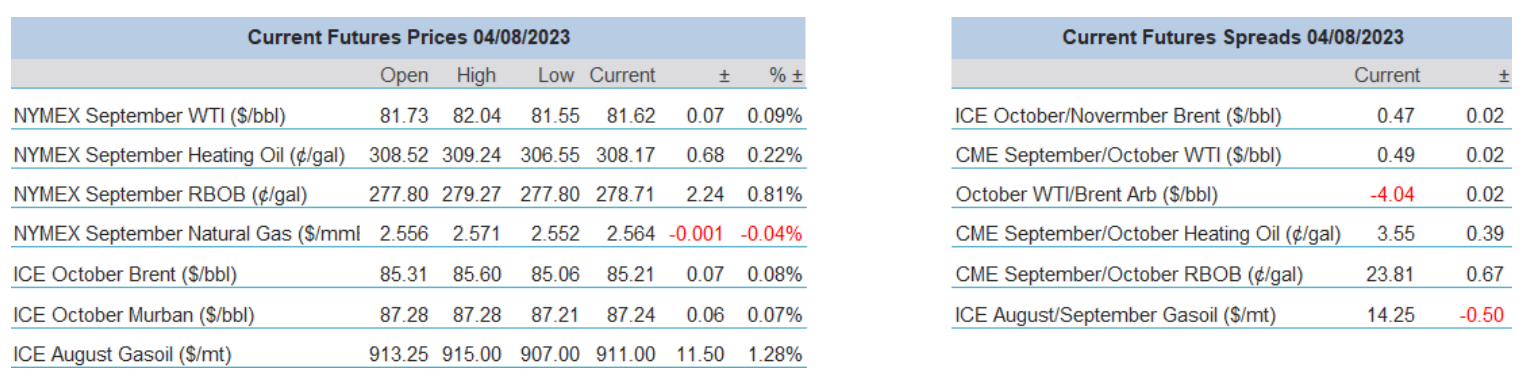Select the red -4.04 WTI/Brent Arb value
1532x388 pixels.
click(x=1395, y=195)
